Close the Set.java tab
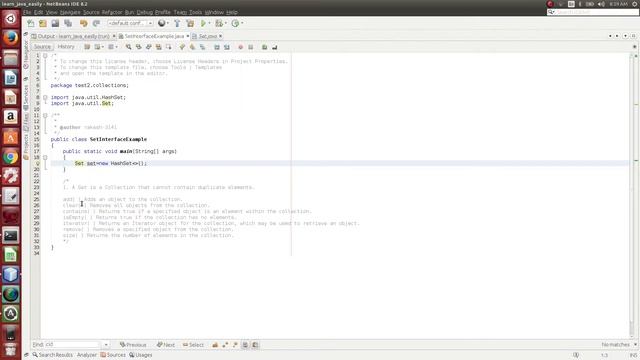Image resolution: width=640 pixels, height=360 pixels. pos(220,36)
